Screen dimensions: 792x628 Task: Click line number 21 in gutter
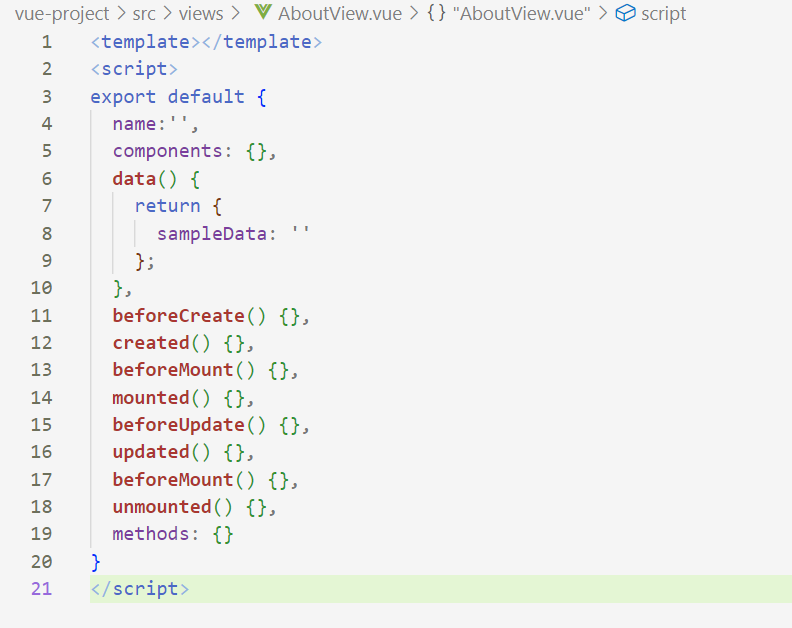click(41, 589)
